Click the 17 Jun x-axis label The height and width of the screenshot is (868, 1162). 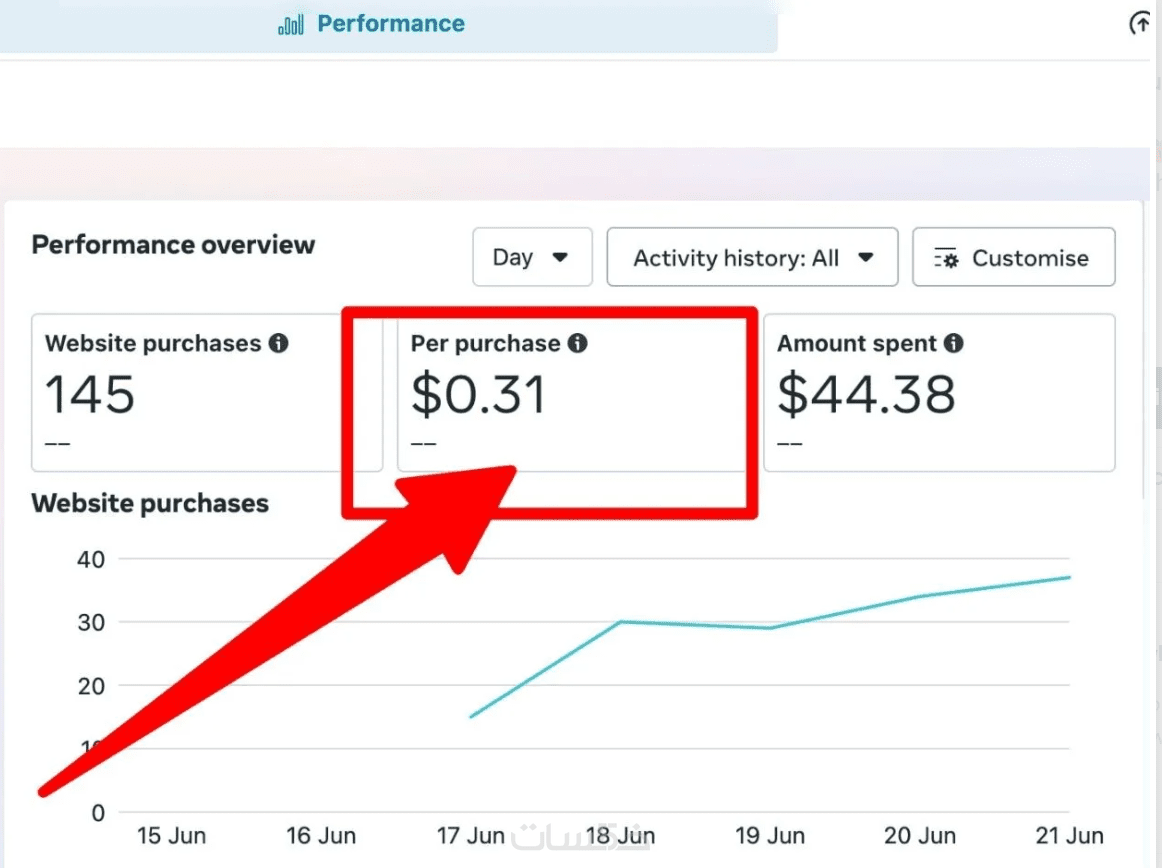[x=471, y=835]
